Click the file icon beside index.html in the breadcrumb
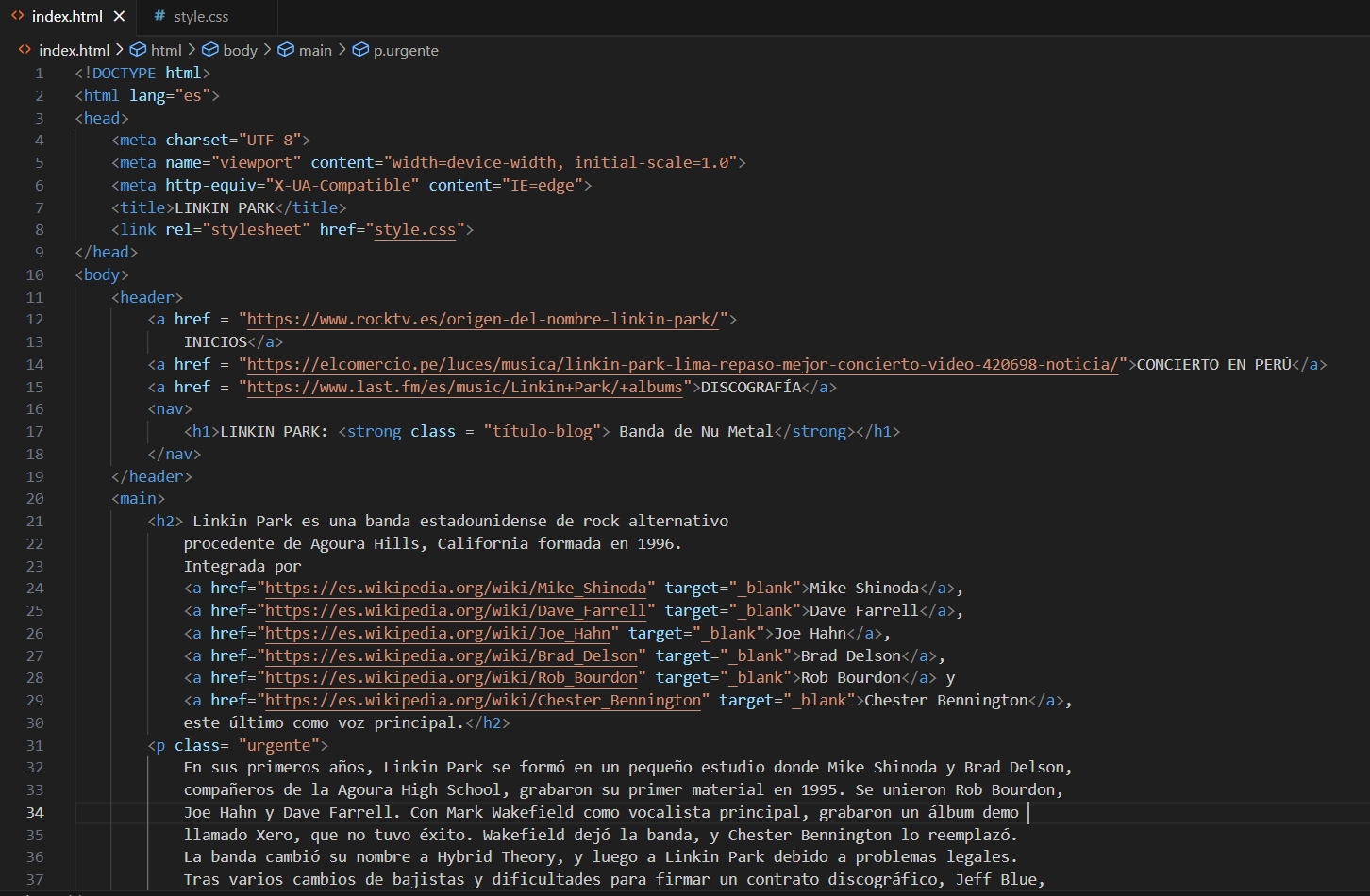This screenshot has width=1370, height=896. (x=25, y=50)
